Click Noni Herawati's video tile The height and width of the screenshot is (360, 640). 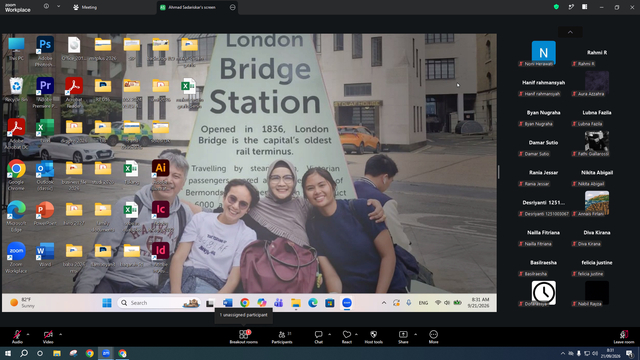click(543, 53)
